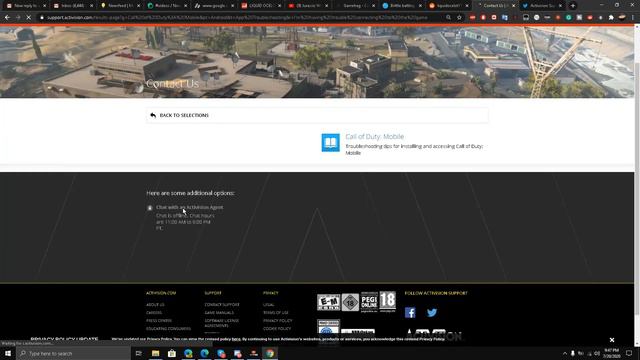
Task: Open Software License Agreements footer link
Action: 222,323
